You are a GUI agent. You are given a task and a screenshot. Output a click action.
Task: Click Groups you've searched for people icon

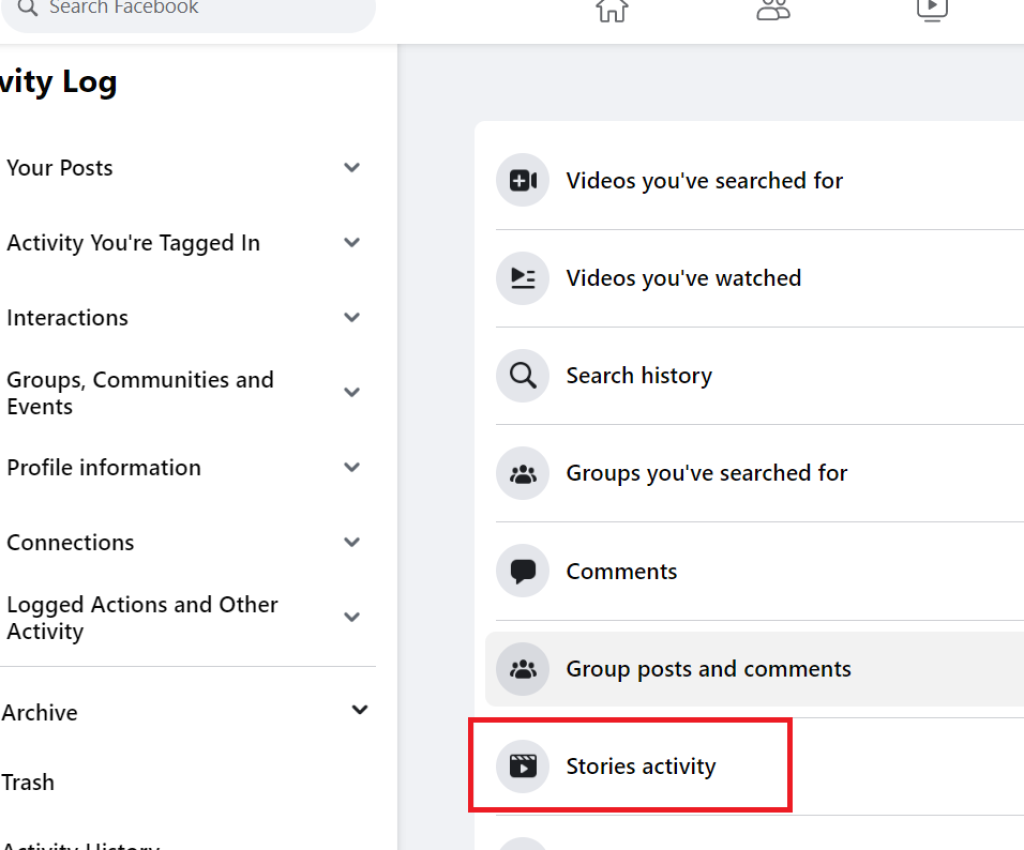(x=522, y=473)
